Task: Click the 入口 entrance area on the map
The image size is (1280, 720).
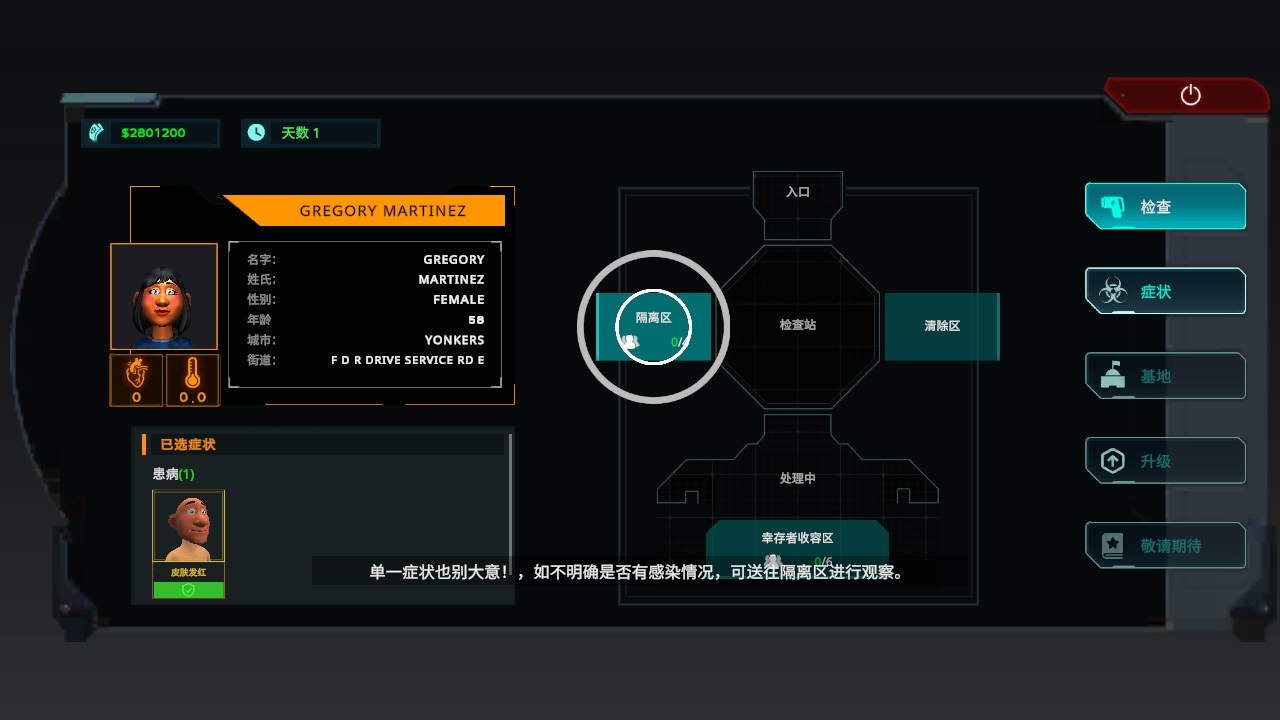Action: tap(797, 192)
